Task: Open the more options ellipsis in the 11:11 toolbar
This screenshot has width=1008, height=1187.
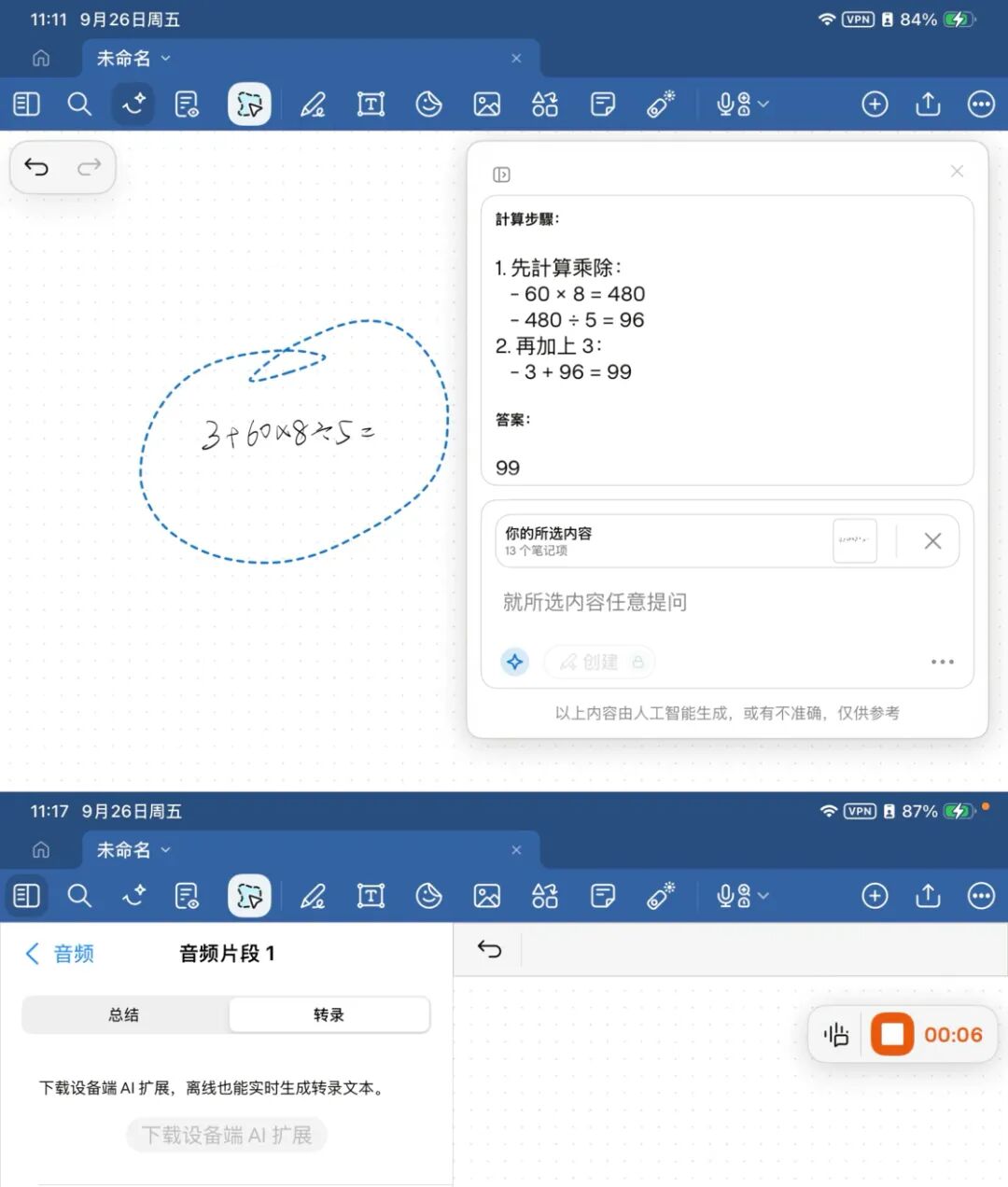Action: coord(981,104)
